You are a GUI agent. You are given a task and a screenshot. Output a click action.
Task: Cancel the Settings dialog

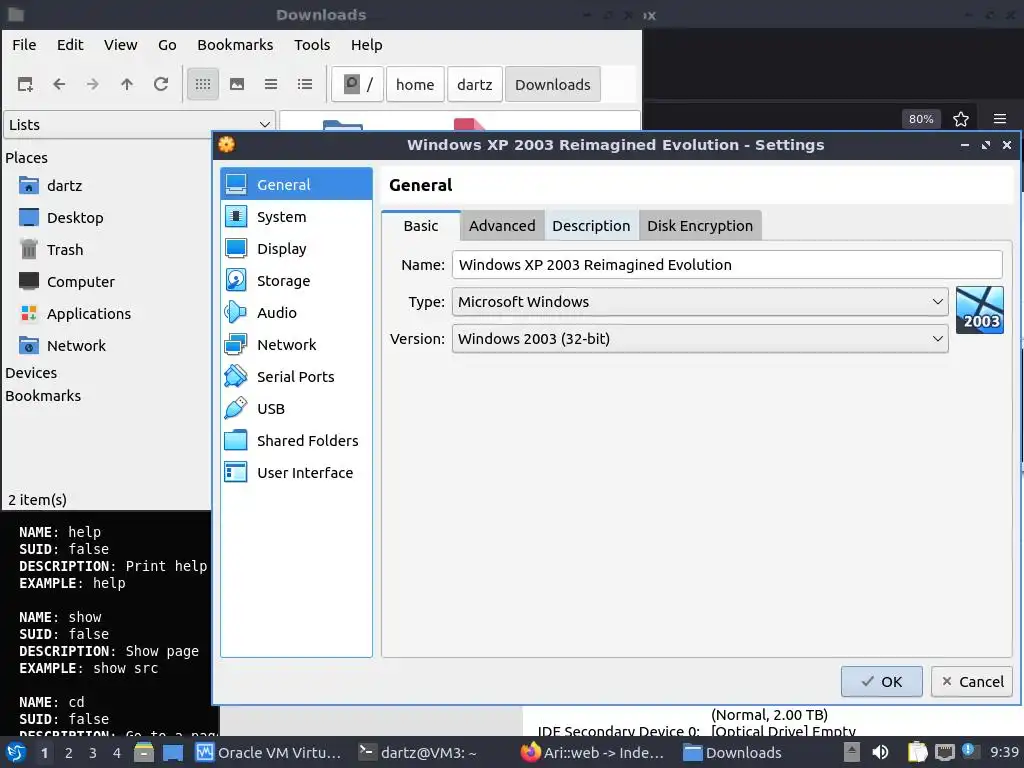coord(972,682)
